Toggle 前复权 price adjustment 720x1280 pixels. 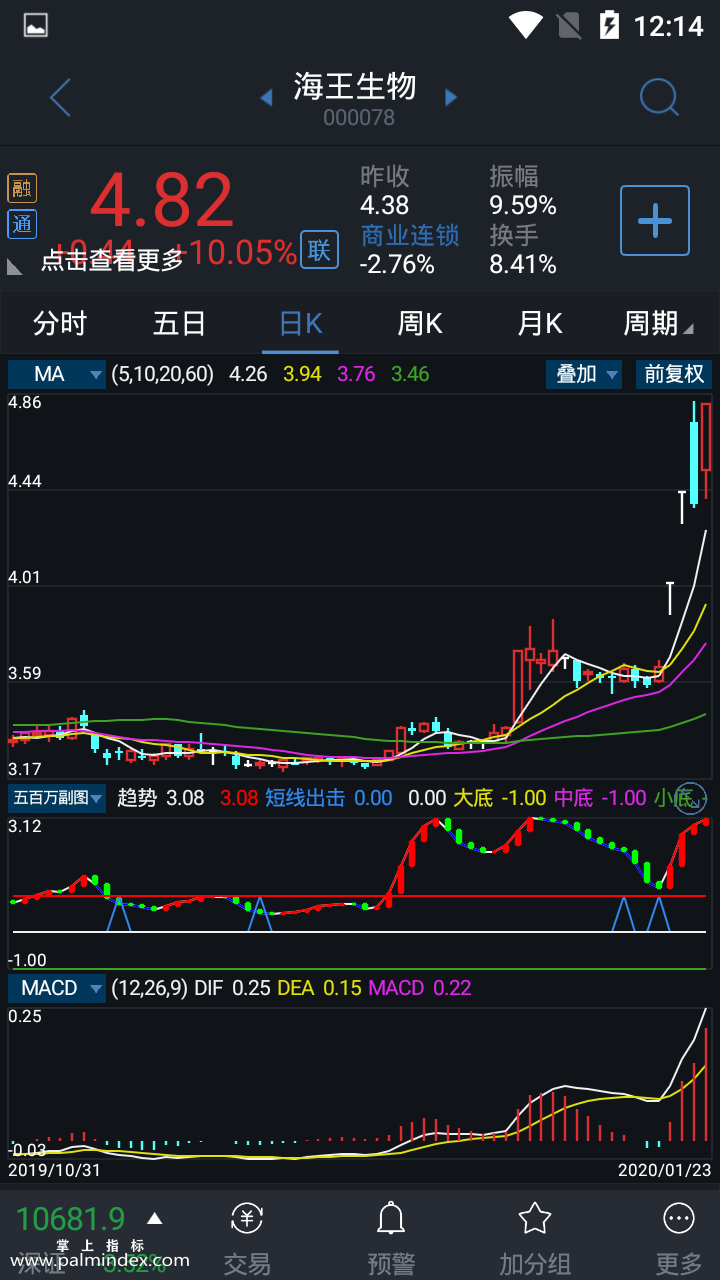[674, 374]
